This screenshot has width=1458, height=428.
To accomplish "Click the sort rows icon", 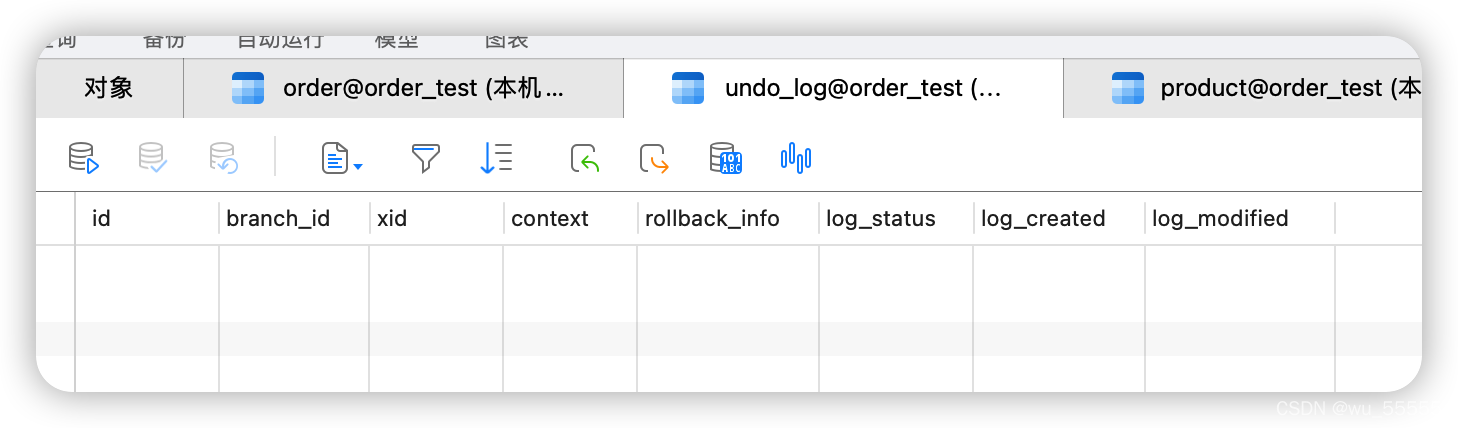I will pyautogui.click(x=496, y=158).
